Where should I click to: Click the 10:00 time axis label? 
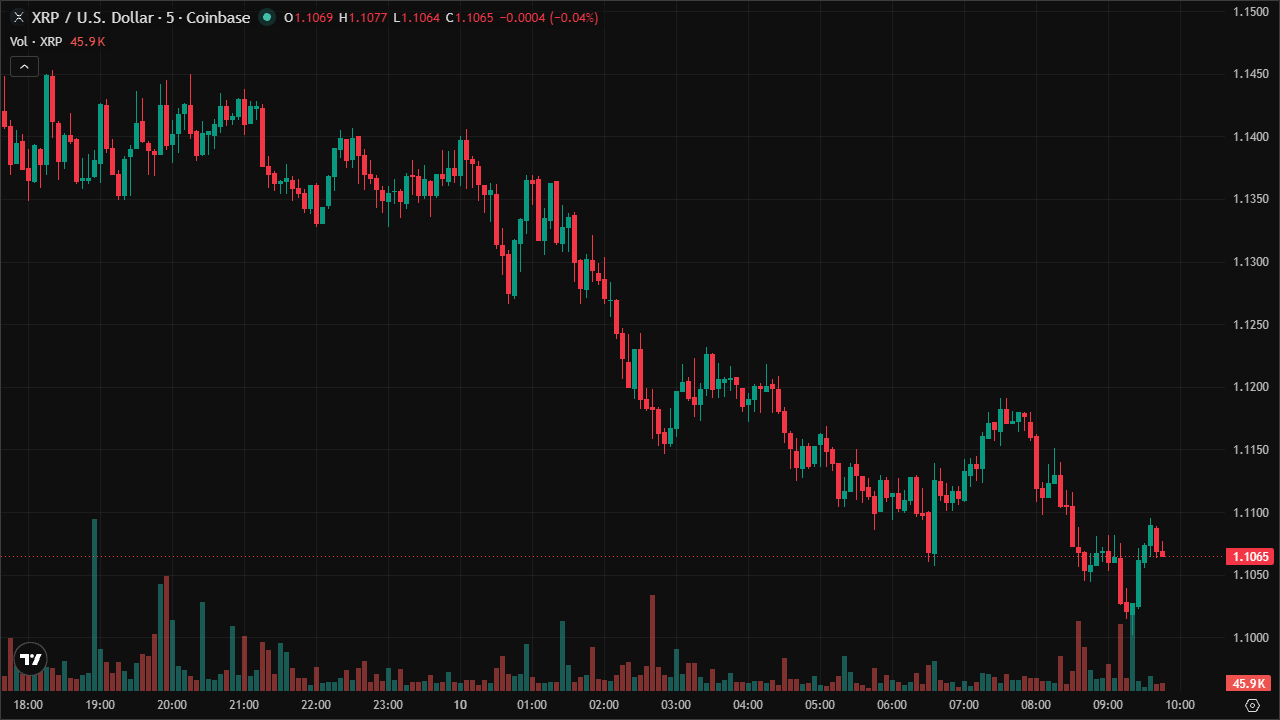(1180, 705)
